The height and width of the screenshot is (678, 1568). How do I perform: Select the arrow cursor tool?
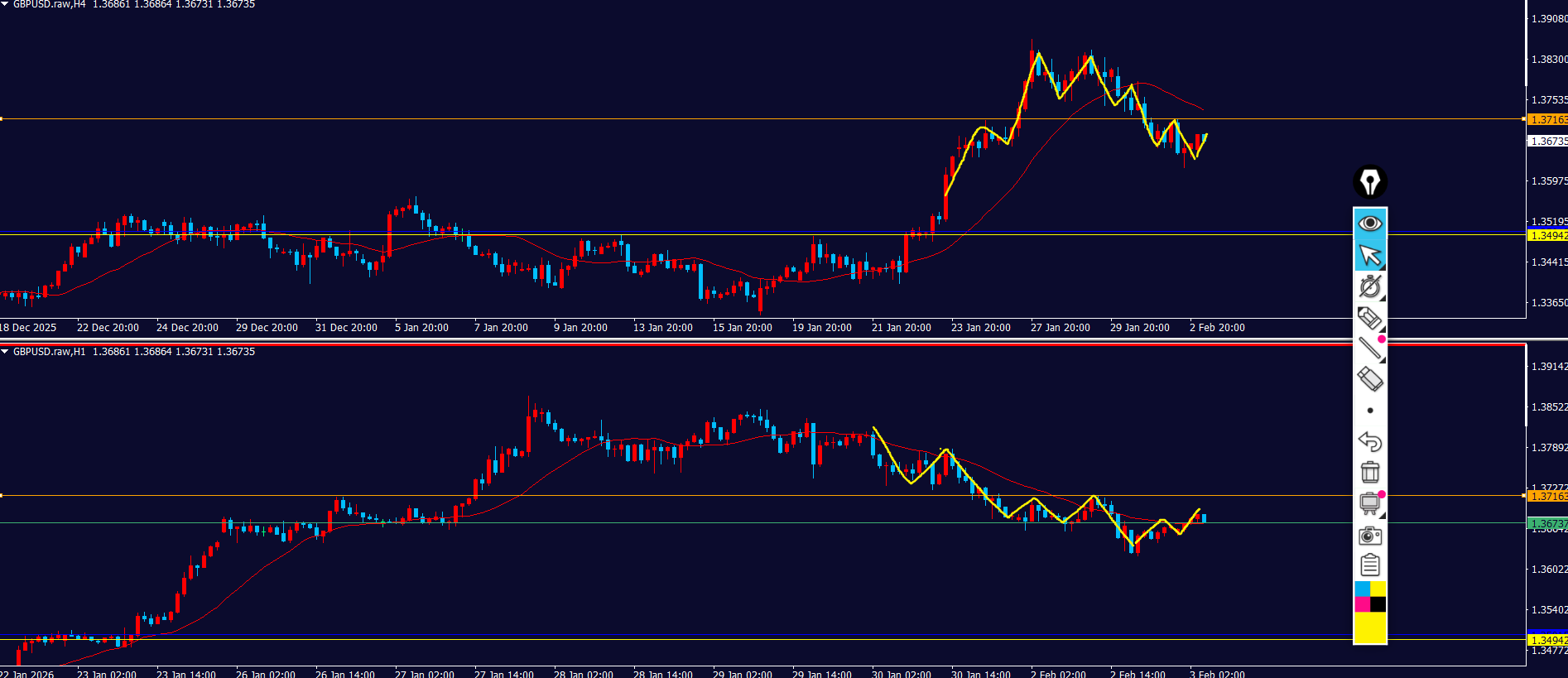[x=1370, y=255]
